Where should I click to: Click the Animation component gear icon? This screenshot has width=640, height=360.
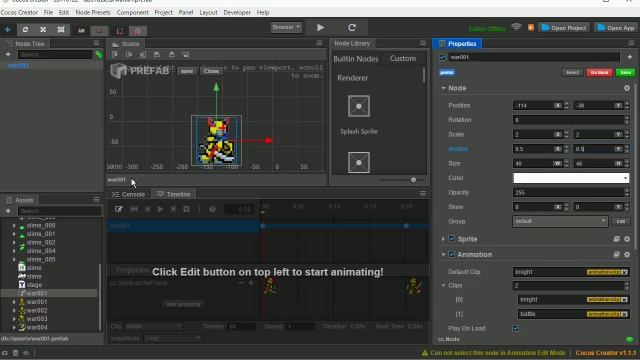(x=627, y=254)
